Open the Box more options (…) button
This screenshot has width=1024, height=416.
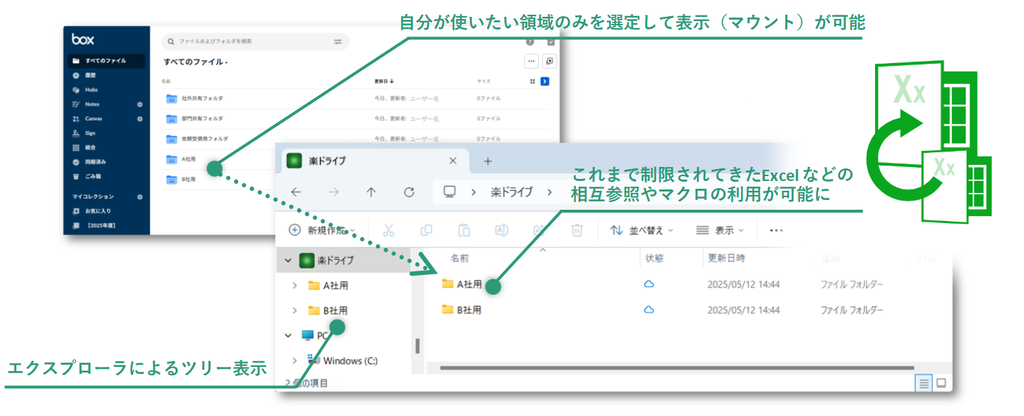click(x=532, y=61)
